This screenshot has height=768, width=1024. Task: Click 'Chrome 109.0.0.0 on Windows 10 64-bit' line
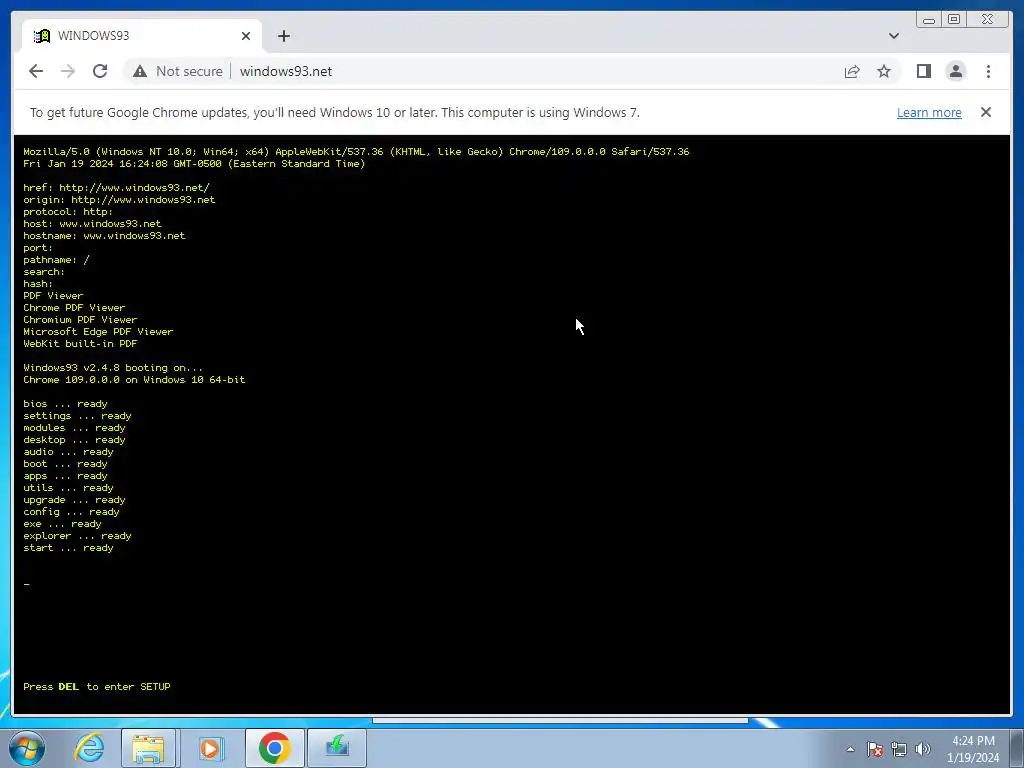(134, 379)
